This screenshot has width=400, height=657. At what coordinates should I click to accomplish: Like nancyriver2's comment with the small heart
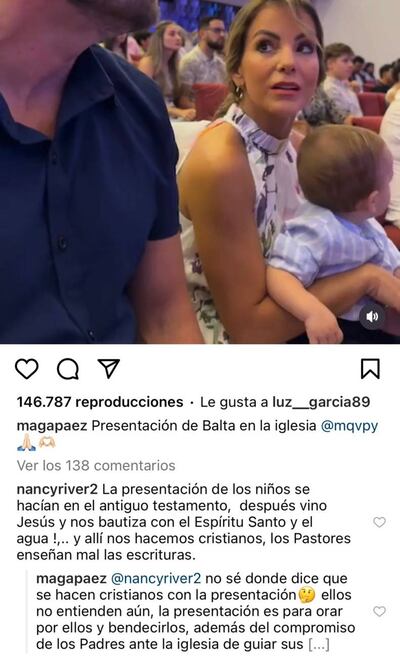click(x=379, y=522)
